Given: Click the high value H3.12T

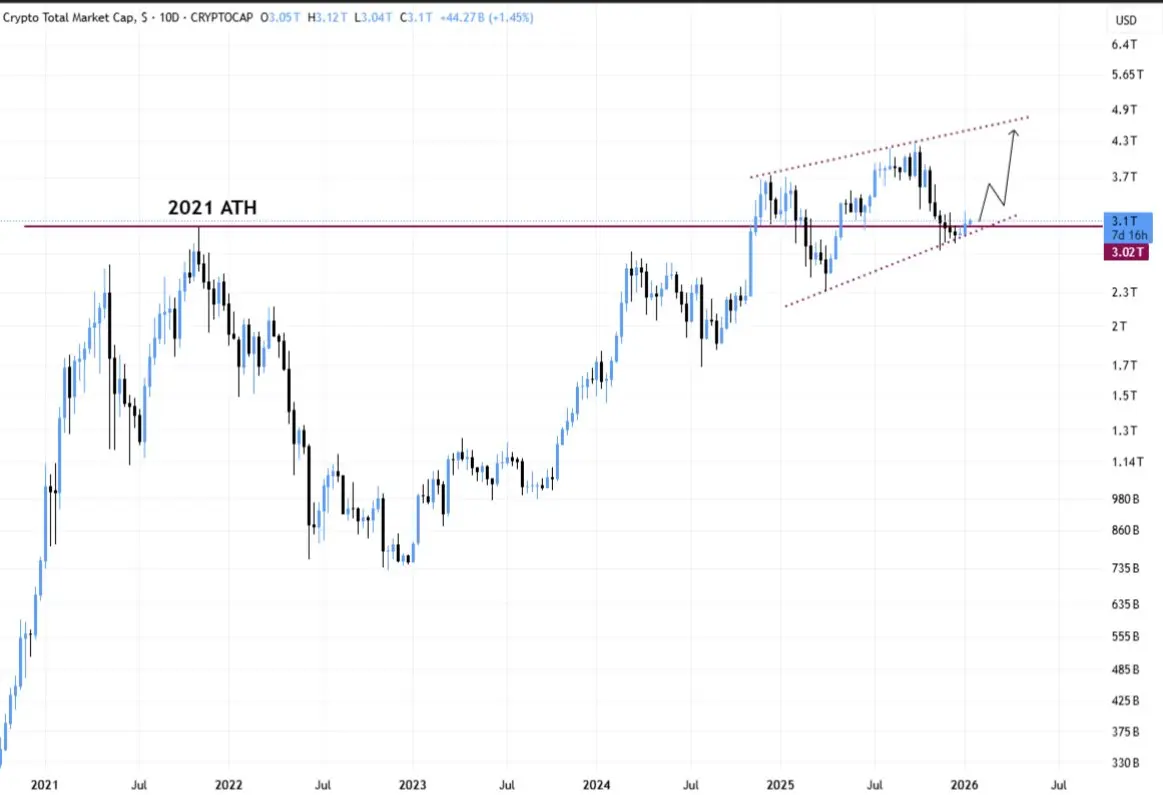Looking at the screenshot, I should click(327, 17).
